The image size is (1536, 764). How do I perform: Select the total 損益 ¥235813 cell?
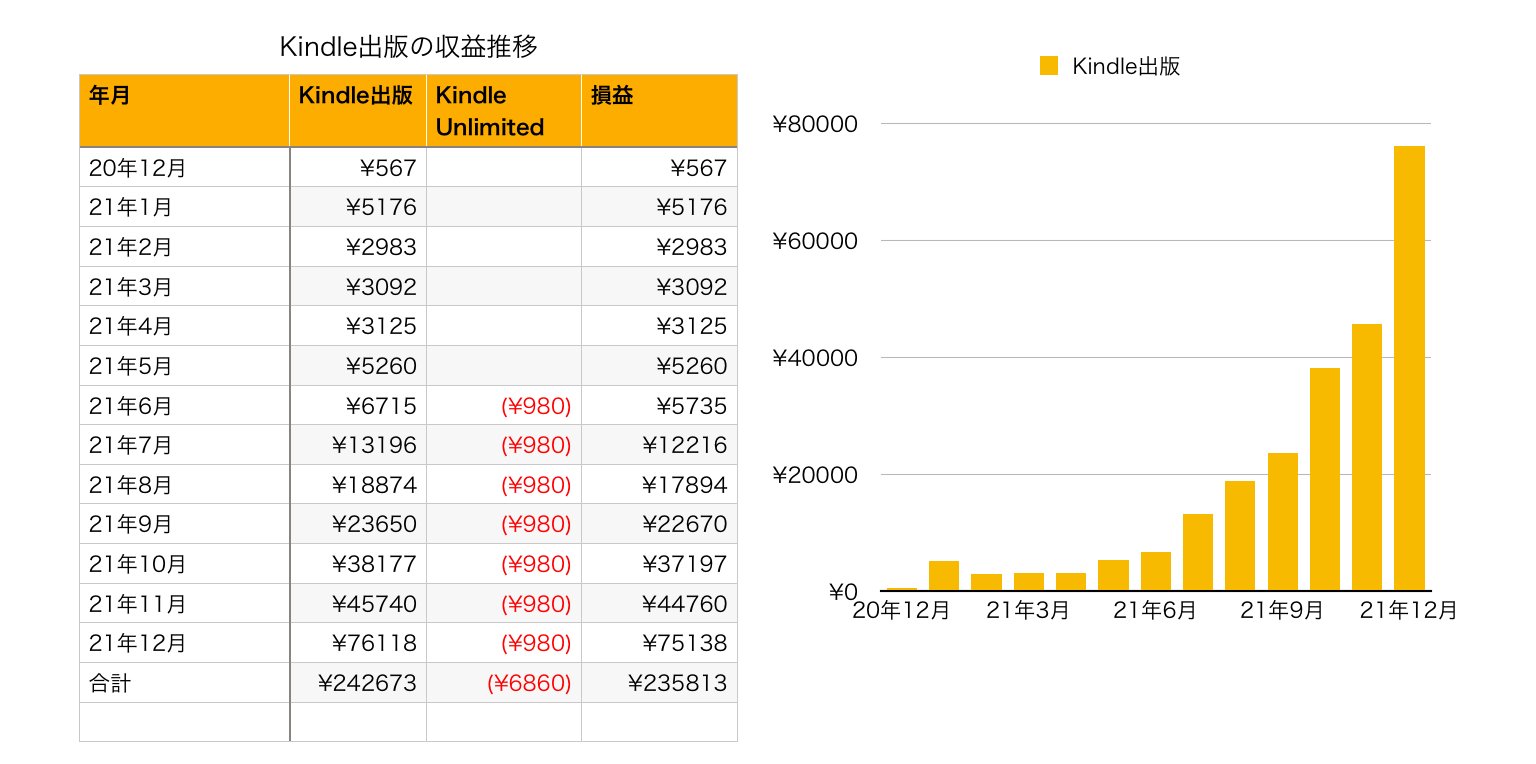pyautogui.click(x=659, y=682)
